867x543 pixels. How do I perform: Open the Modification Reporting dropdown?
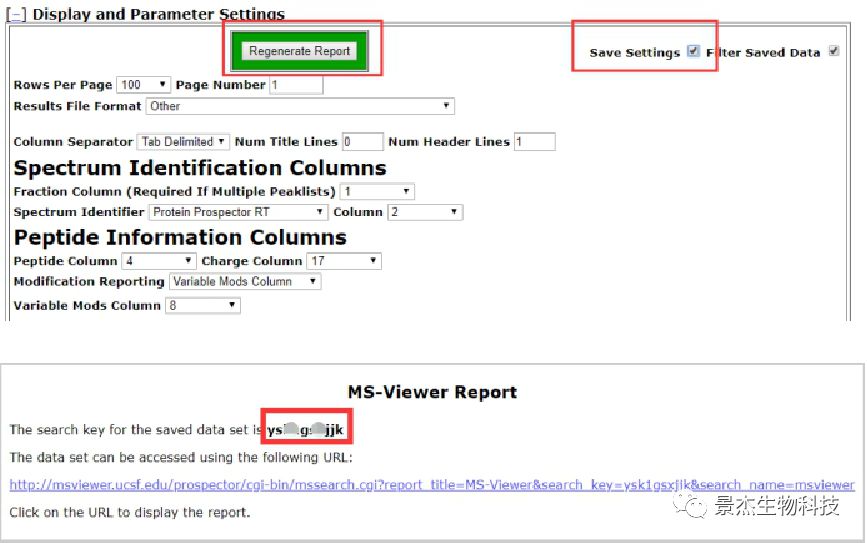[245, 281]
